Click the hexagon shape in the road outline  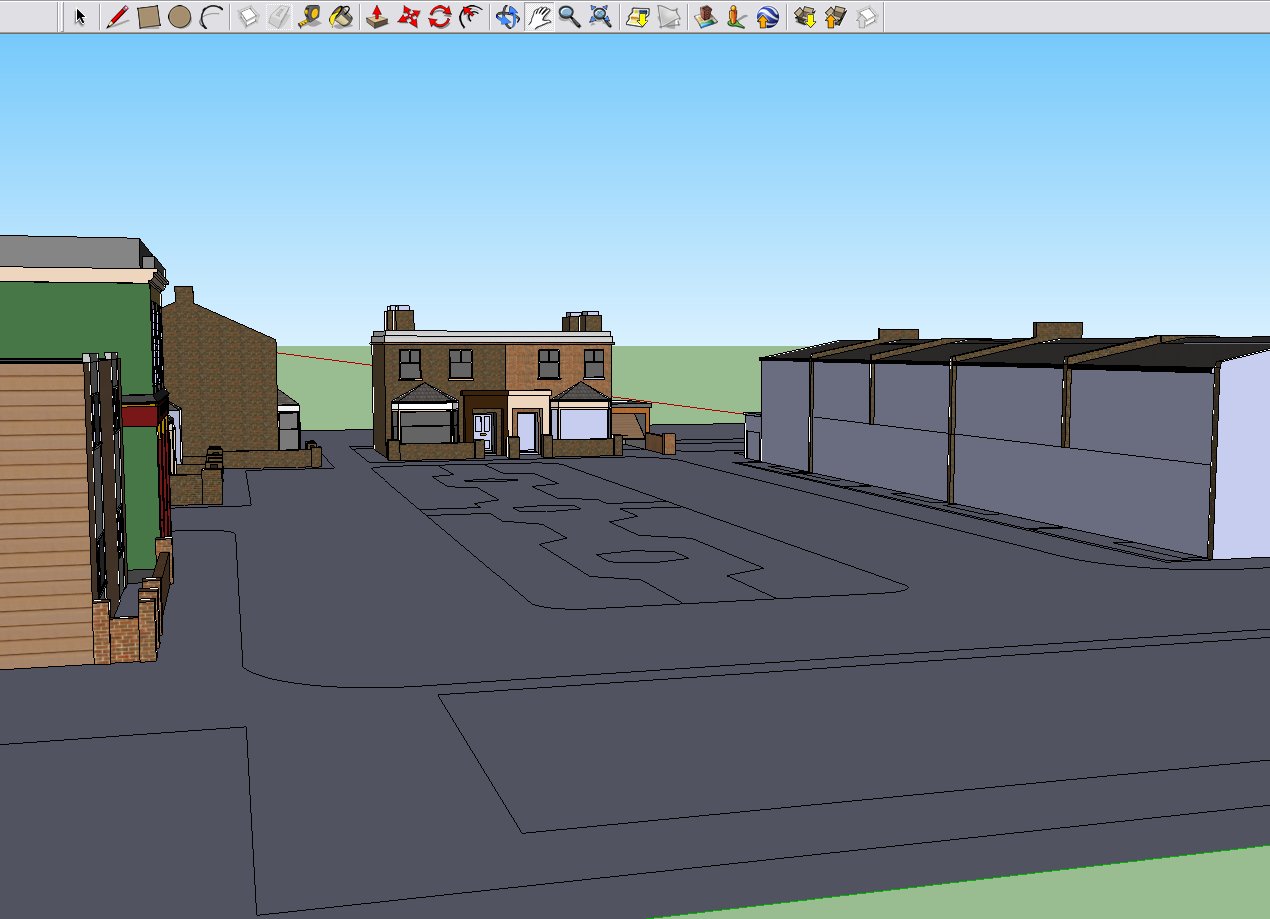[x=641, y=556]
